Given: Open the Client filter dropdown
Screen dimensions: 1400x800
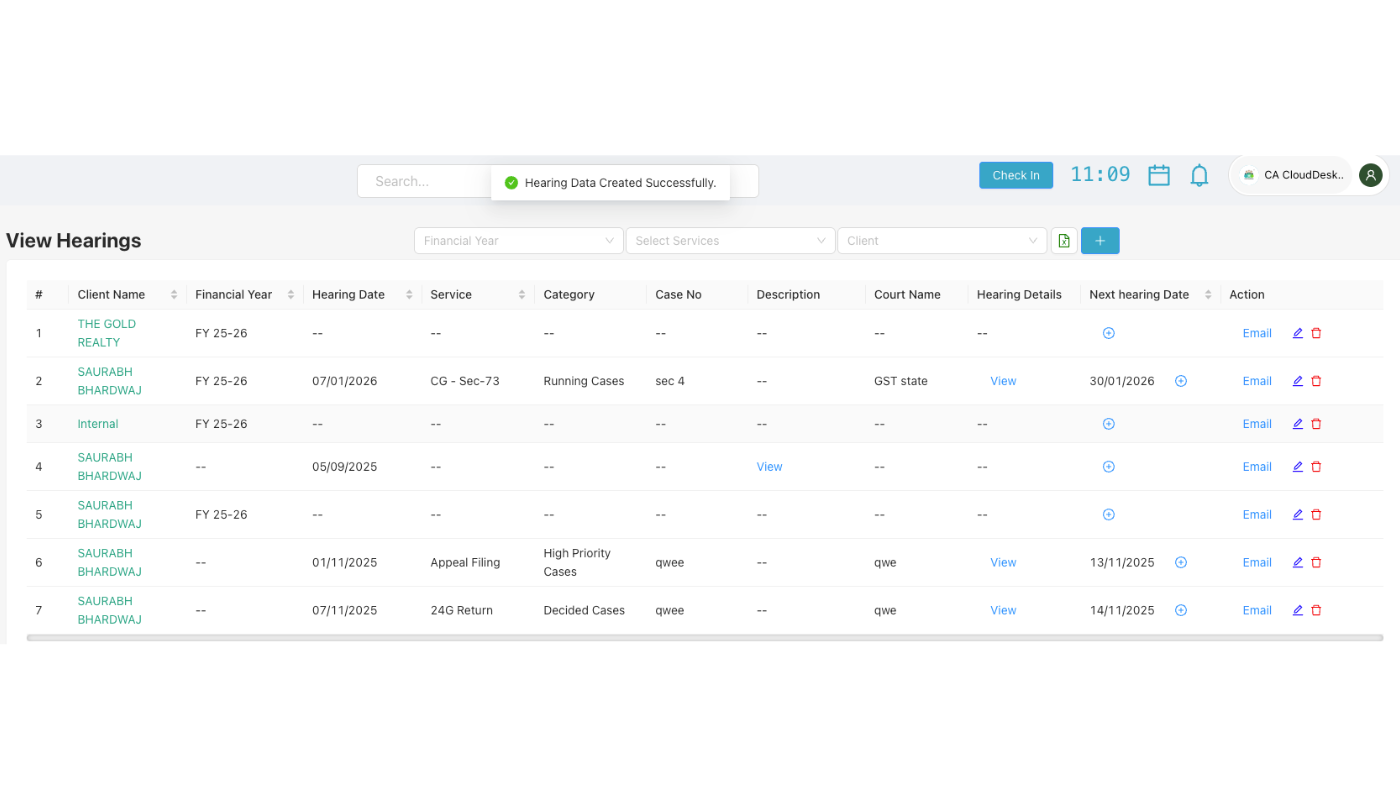Looking at the screenshot, I should click(941, 240).
